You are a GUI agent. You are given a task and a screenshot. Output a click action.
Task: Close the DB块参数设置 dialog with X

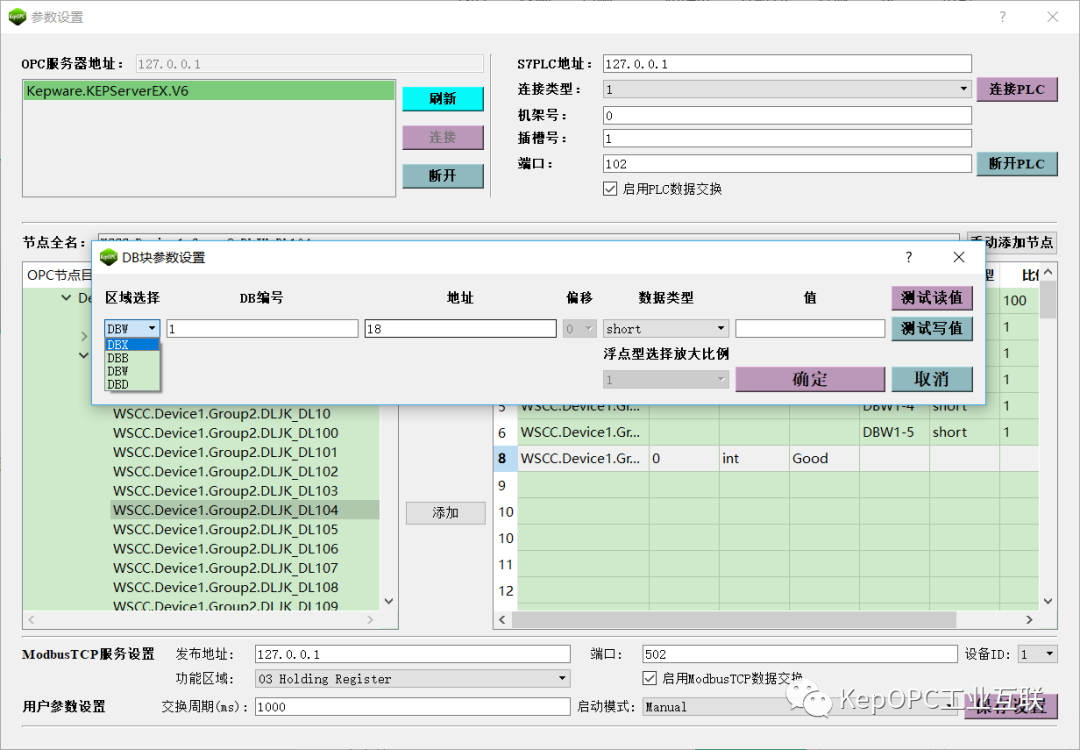click(x=959, y=258)
